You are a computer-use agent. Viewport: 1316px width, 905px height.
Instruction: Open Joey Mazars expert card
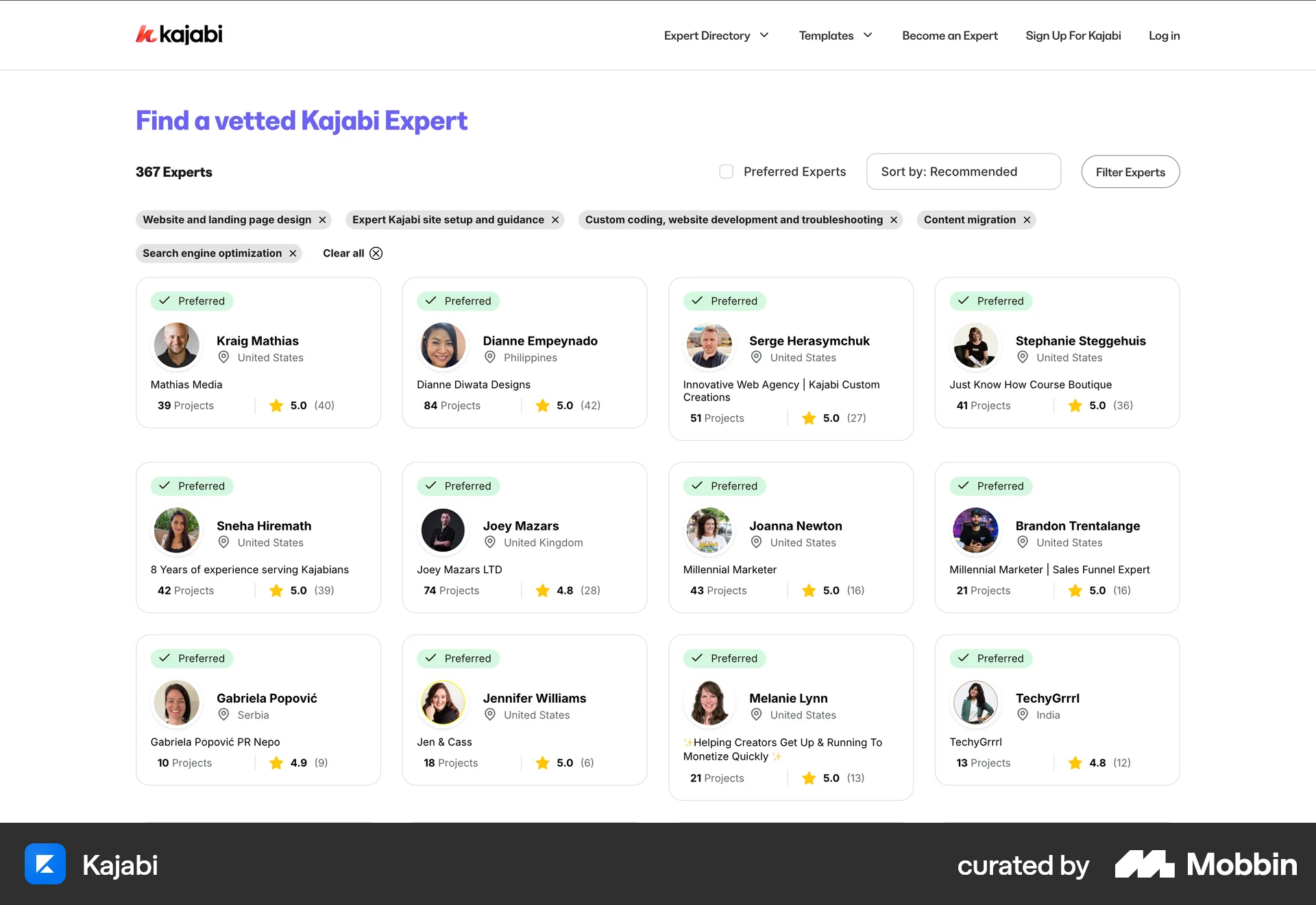524,538
